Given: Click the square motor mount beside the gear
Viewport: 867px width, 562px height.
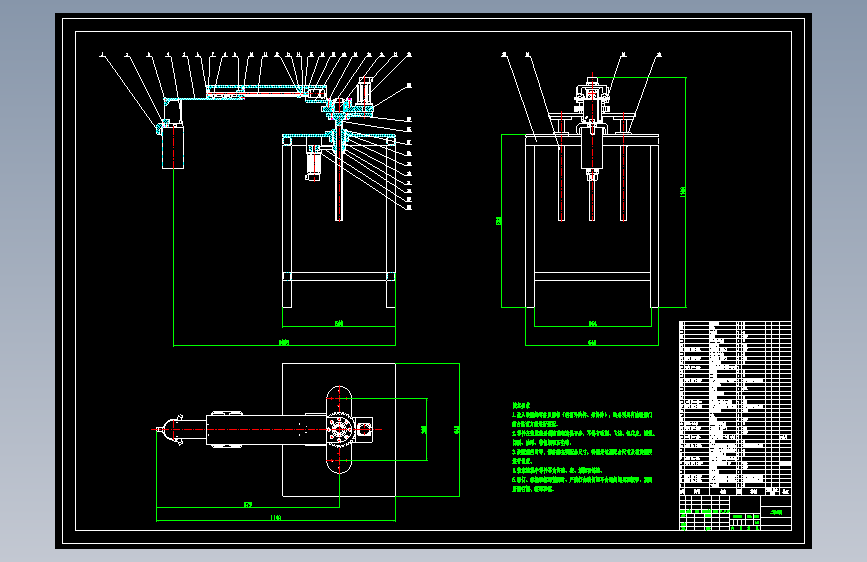Looking at the screenshot, I should tap(363, 429).
